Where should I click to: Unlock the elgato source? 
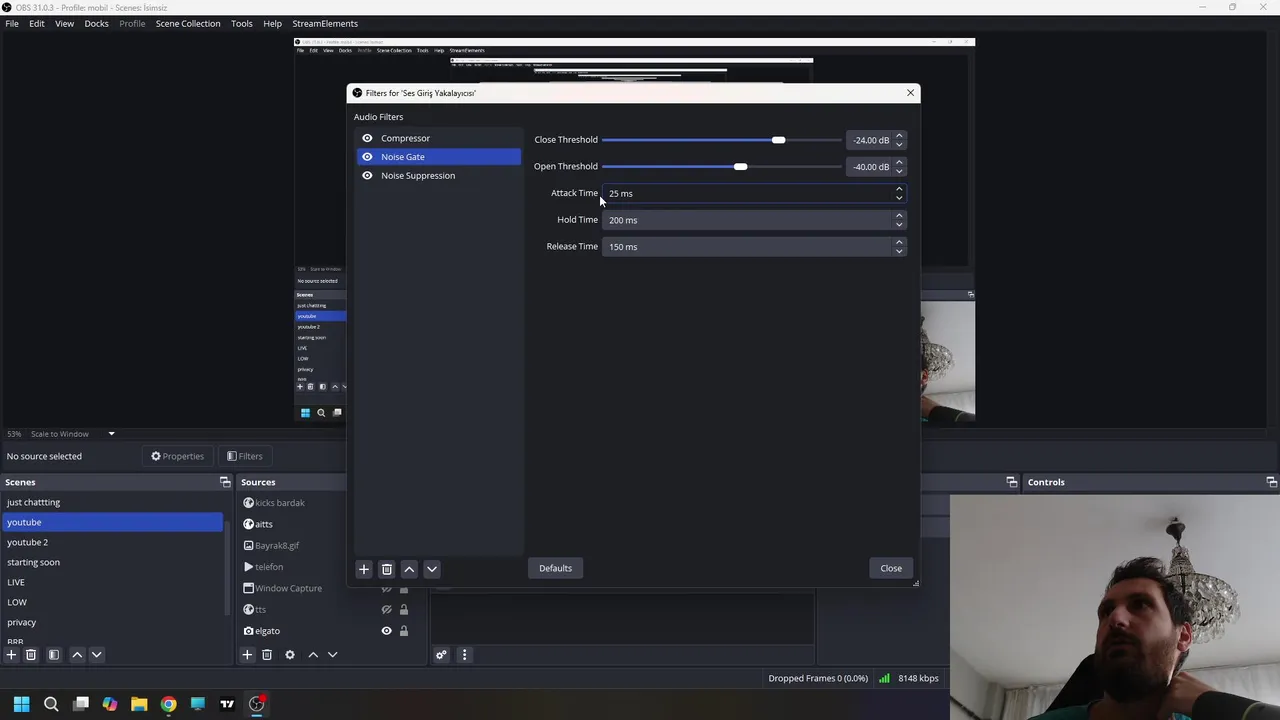coord(404,631)
